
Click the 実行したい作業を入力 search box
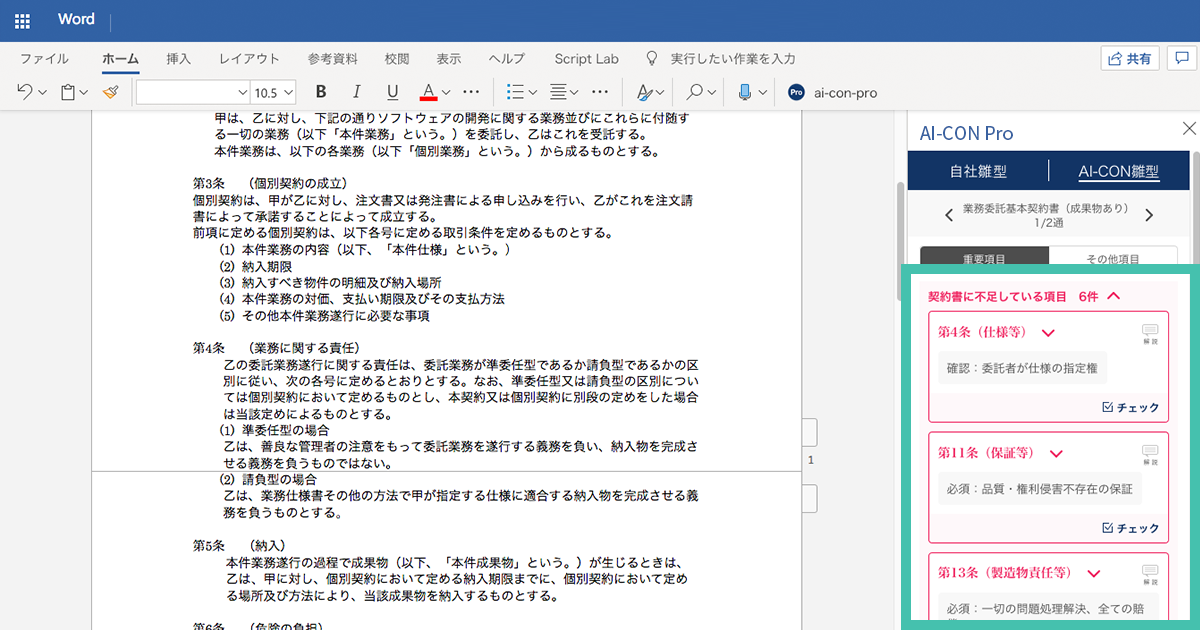pos(733,59)
